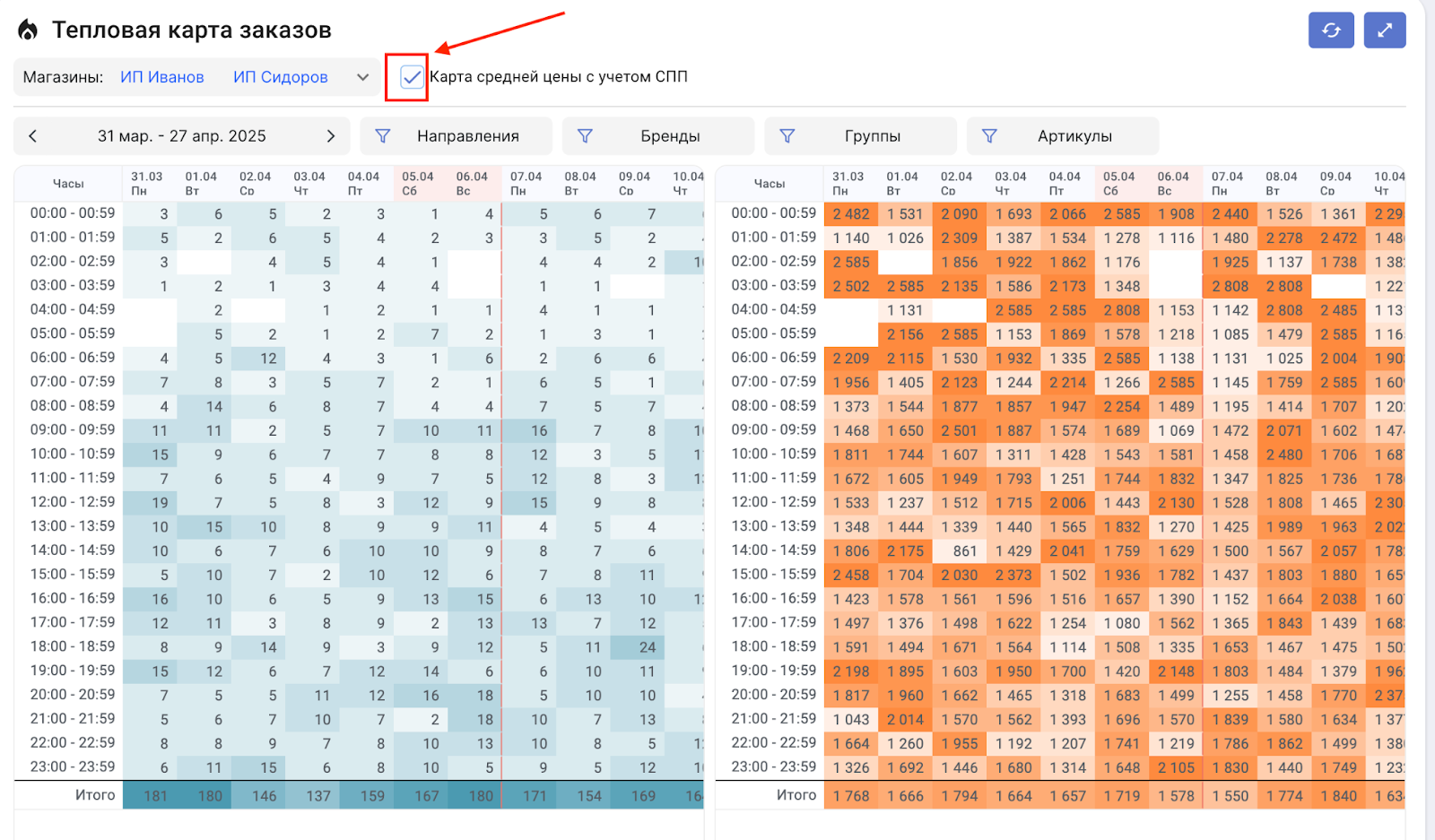
Task: Open the Бренды filter
Action: (x=669, y=136)
